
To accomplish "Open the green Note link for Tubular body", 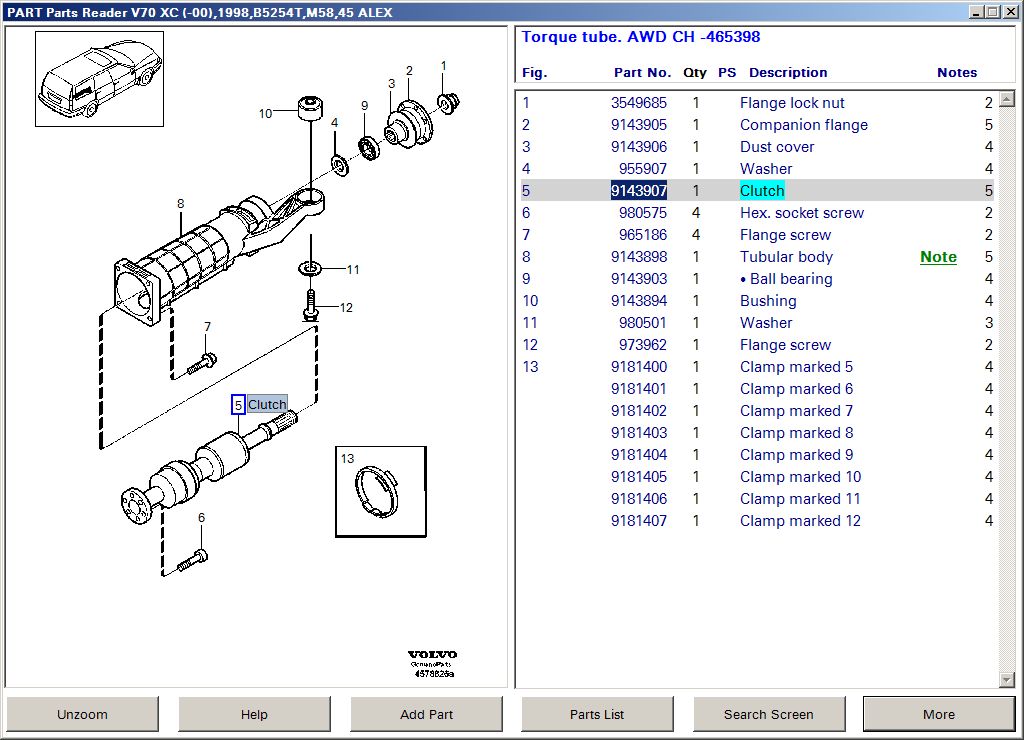I will click(938, 257).
